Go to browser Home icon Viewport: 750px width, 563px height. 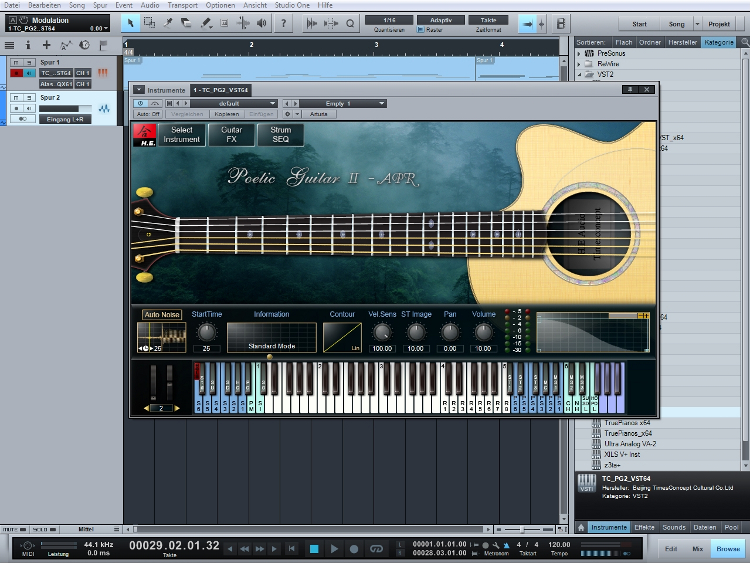coord(581,527)
